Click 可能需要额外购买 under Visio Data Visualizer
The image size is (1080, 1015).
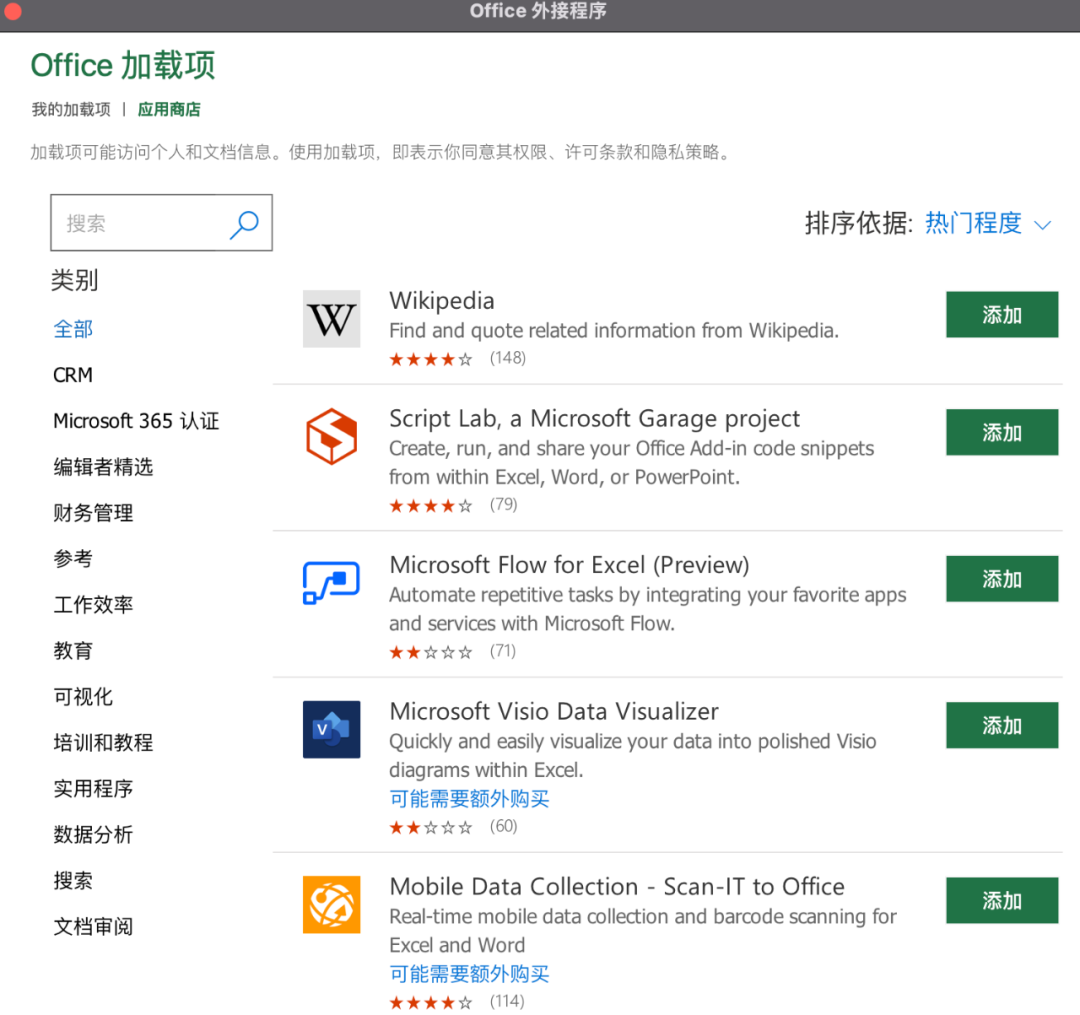(x=469, y=799)
